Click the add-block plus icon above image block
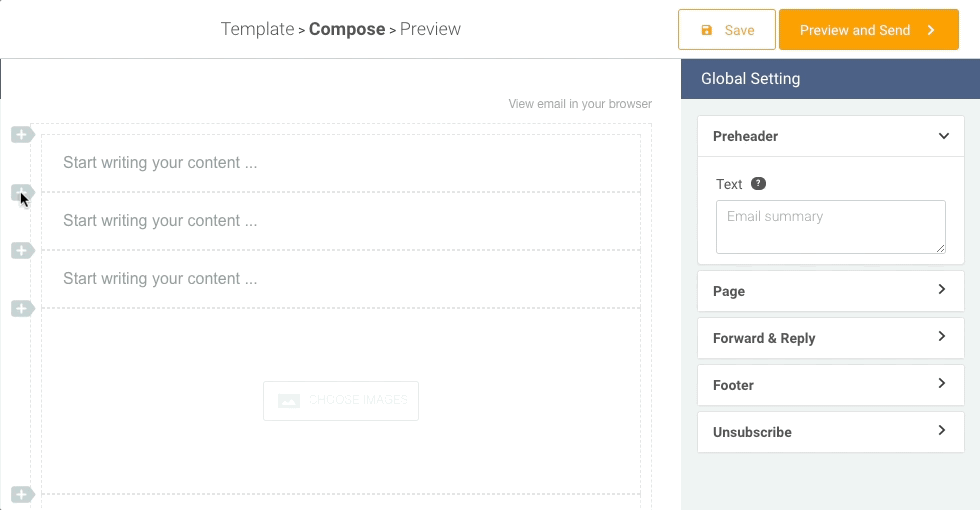The width and height of the screenshot is (980, 510). 22,309
